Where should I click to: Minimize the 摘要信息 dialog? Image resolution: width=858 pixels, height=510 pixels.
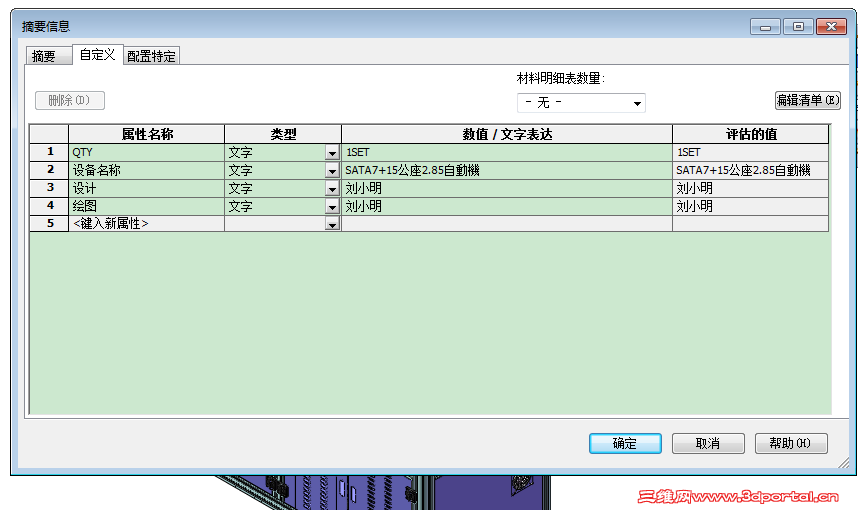766,27
